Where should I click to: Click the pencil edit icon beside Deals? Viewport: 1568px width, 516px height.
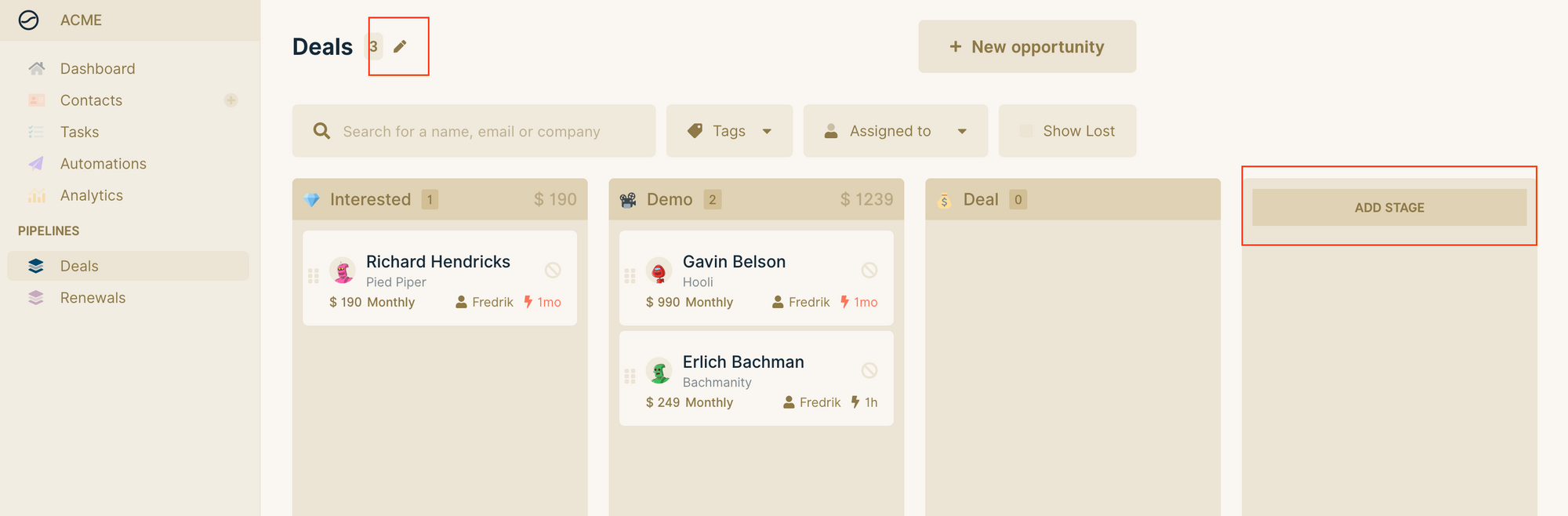[x=400, y=47]
